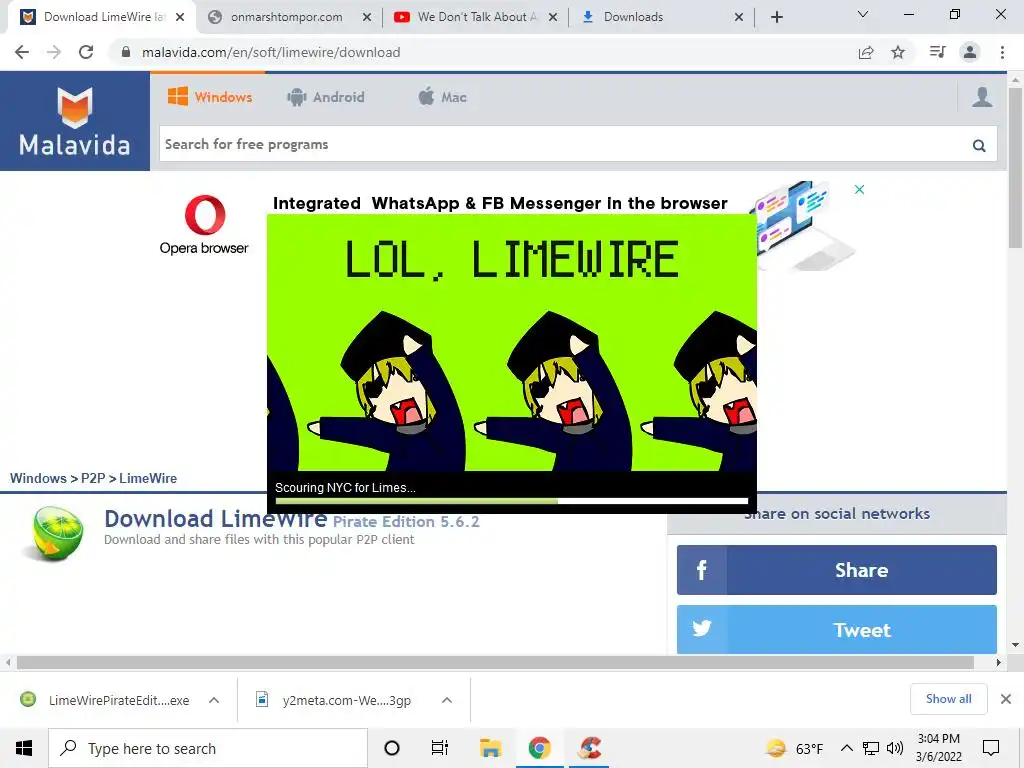This screenshot has width=1024, height=768.
Task: Click the Type here to search box
Action: coord(208,748)
